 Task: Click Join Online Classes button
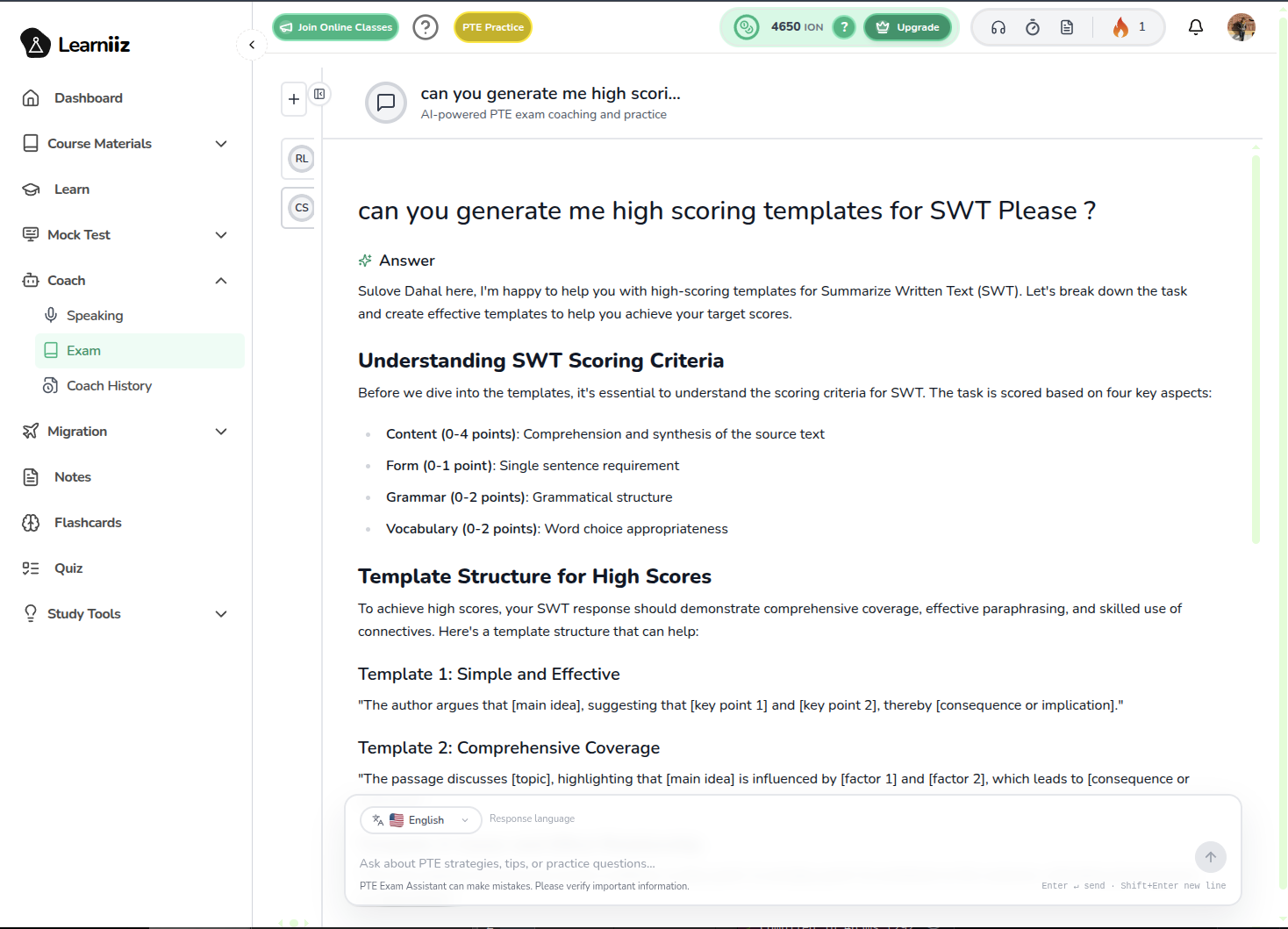336,27
